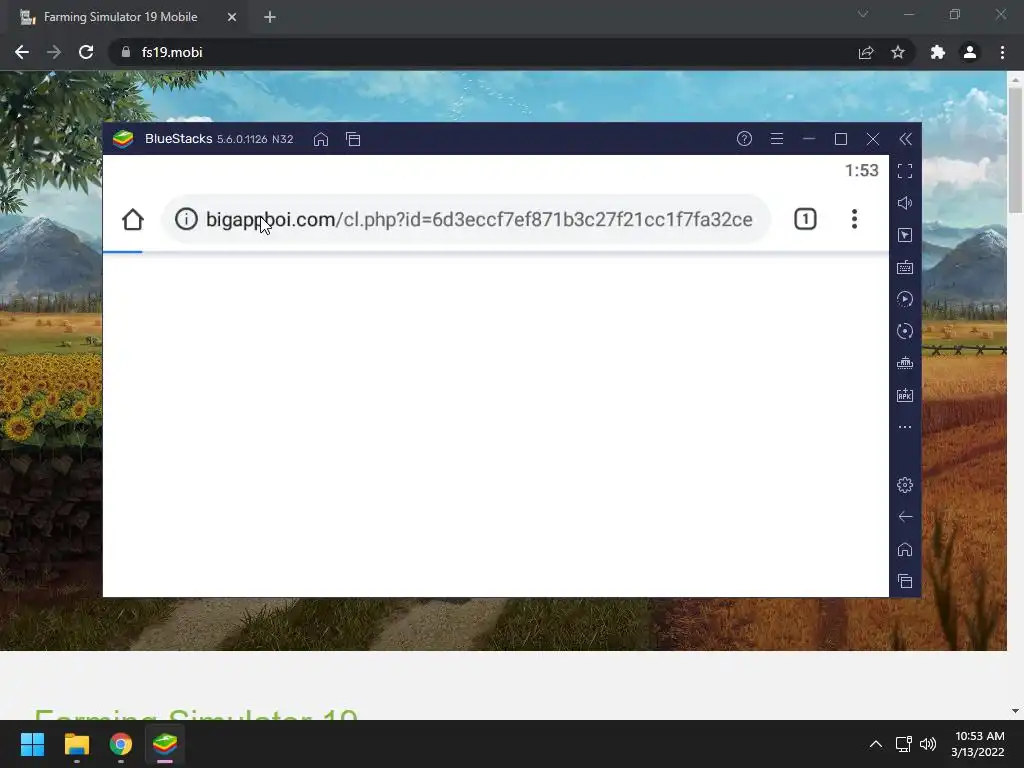Click the BlueStacks volume speaker icon
The width and height of the screenshot is (1024, 768).
point(904,203)
